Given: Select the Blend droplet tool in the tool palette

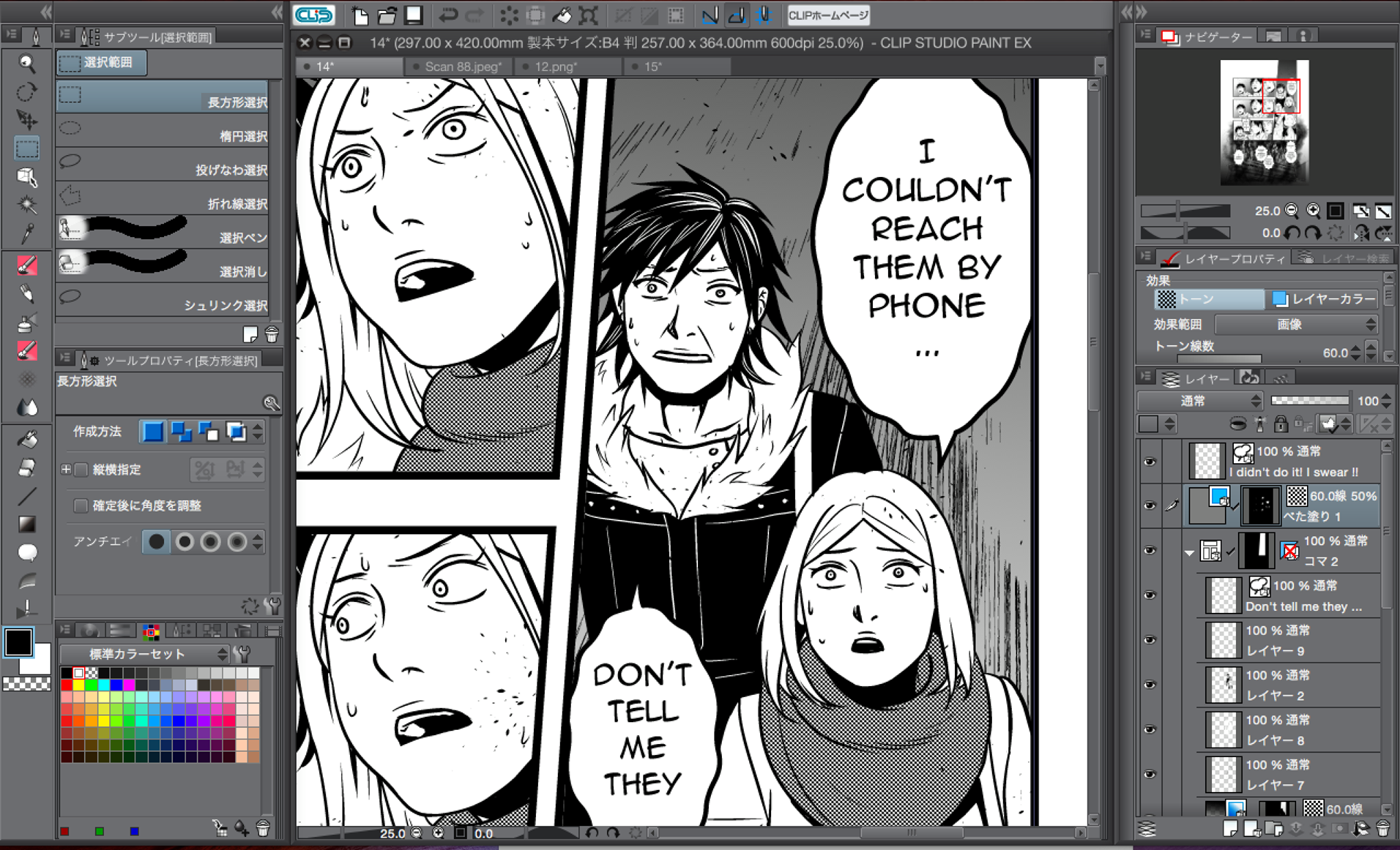Looking at the screenshot, I should tap(27, 407).
